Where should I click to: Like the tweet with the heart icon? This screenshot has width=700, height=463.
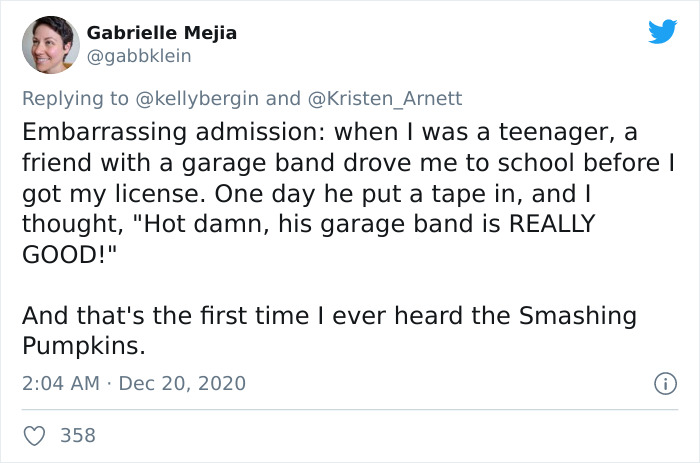tap(34, 435)
